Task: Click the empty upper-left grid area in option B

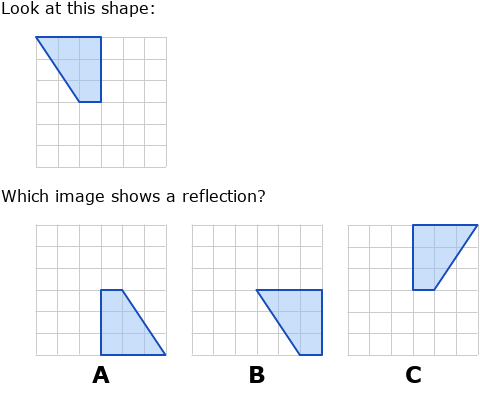Action: (224, 257)
